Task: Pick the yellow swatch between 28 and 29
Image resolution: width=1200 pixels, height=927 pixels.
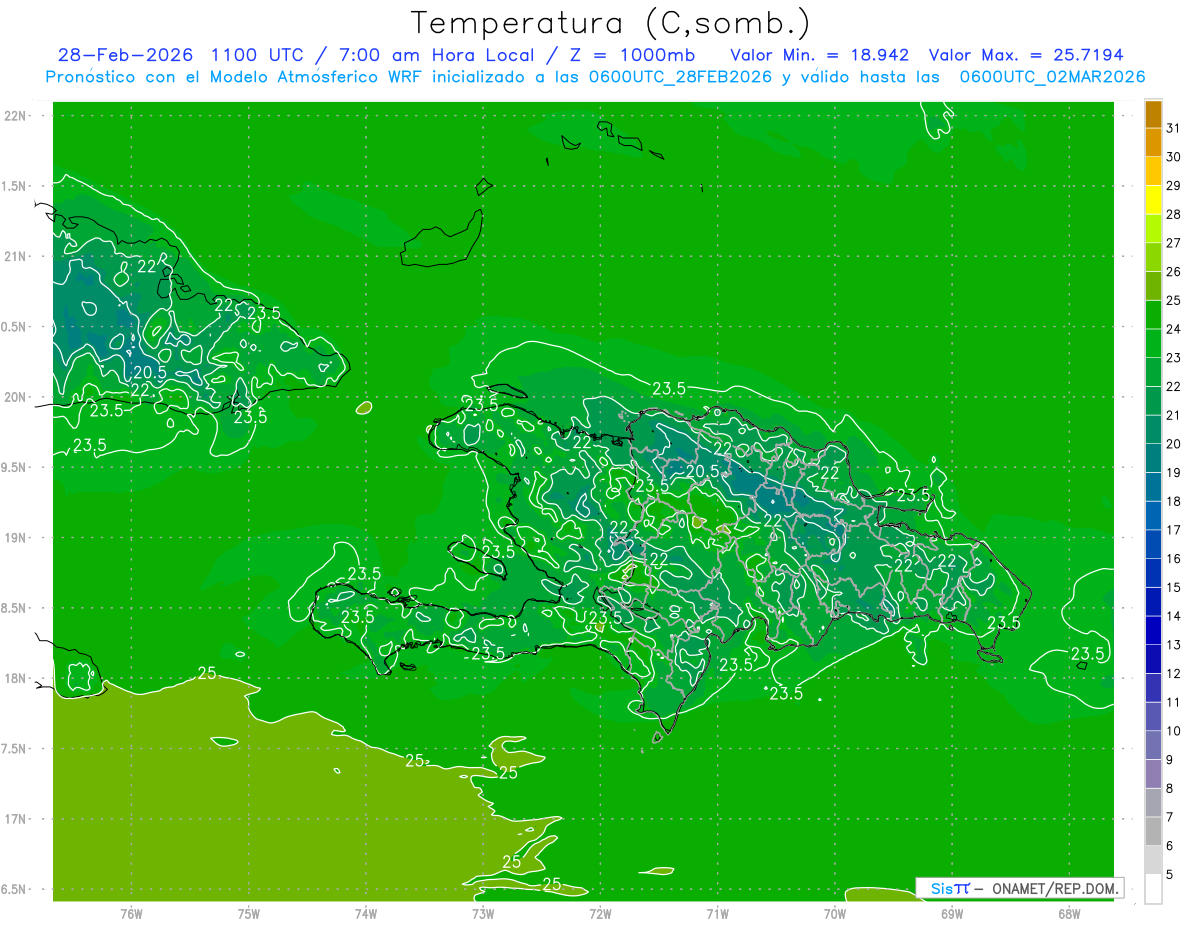Action: [x=1153, y=200]
